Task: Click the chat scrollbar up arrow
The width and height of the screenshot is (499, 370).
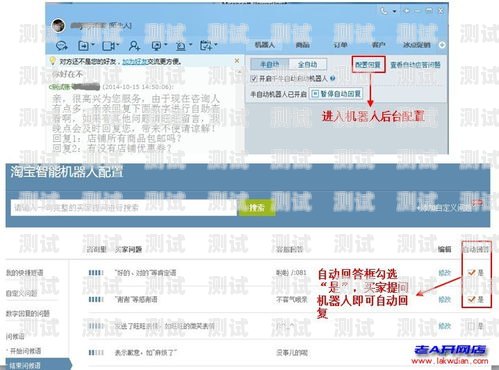Action: pos(240,72)
